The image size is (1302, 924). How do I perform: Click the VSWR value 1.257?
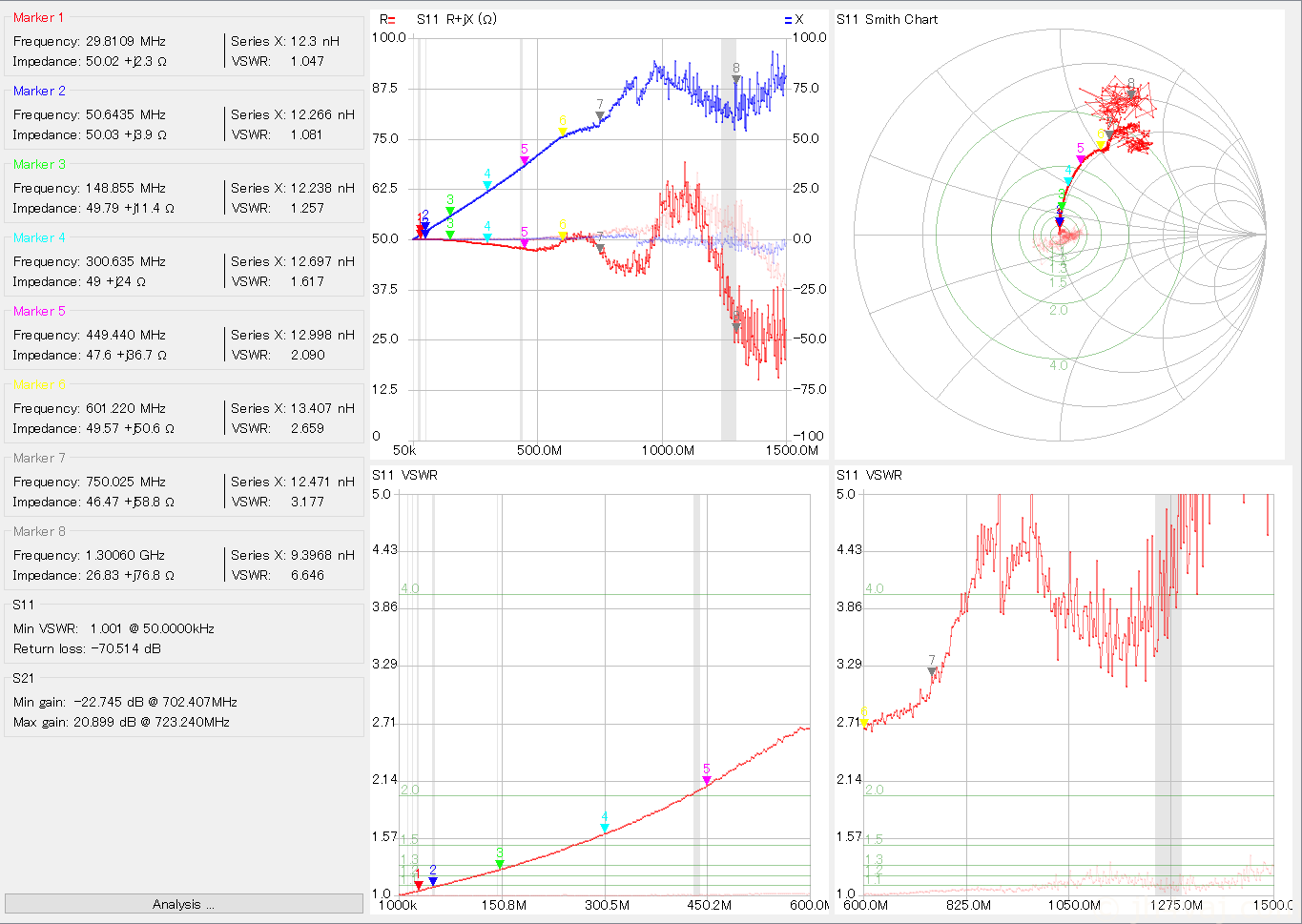(x=307, y=208)
